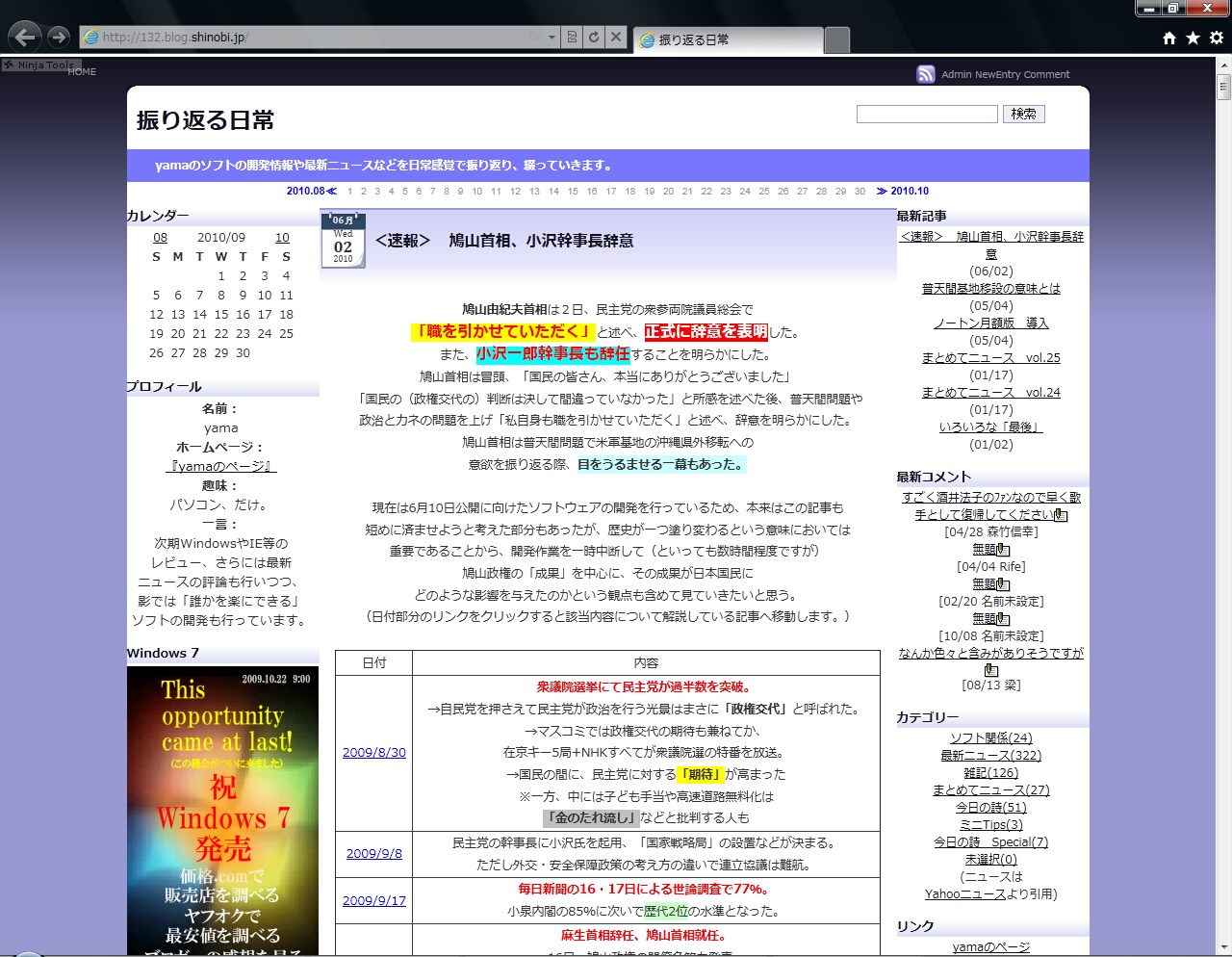Click the Windows 7 launch banner image
Viewport: 1232px width, 957px height.
222,811
